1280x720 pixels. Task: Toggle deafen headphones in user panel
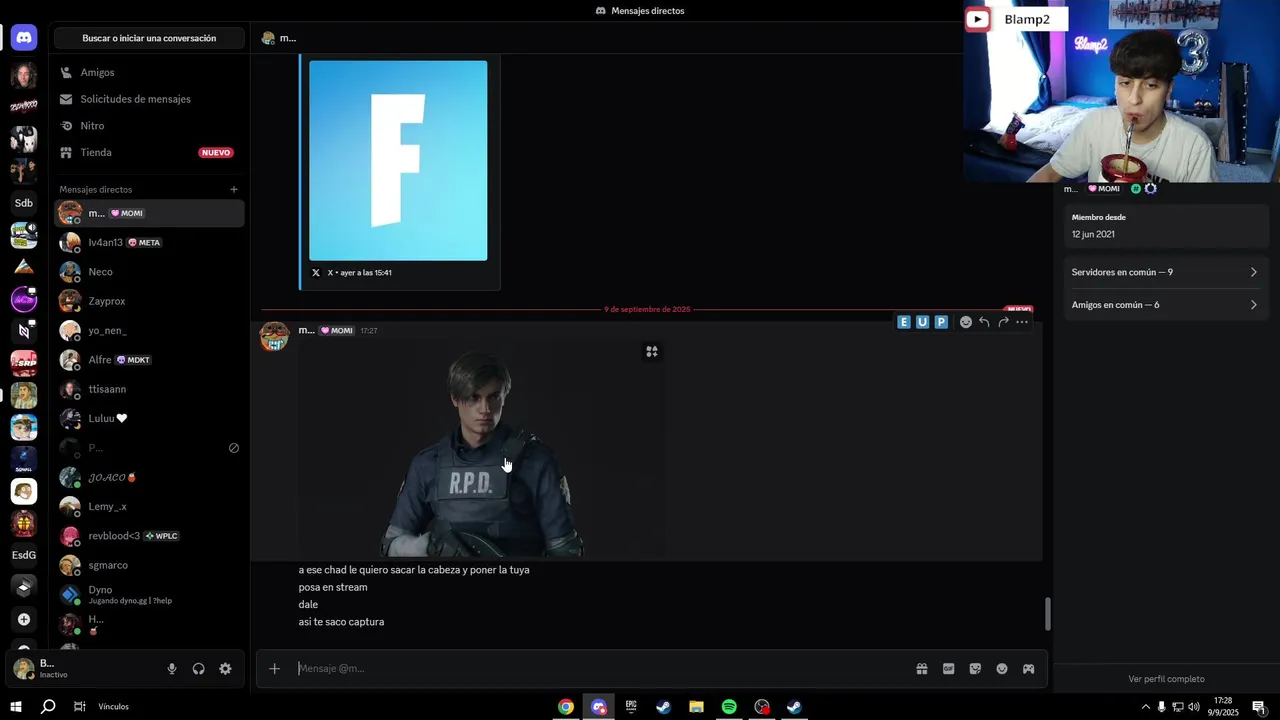click(198, 669)
